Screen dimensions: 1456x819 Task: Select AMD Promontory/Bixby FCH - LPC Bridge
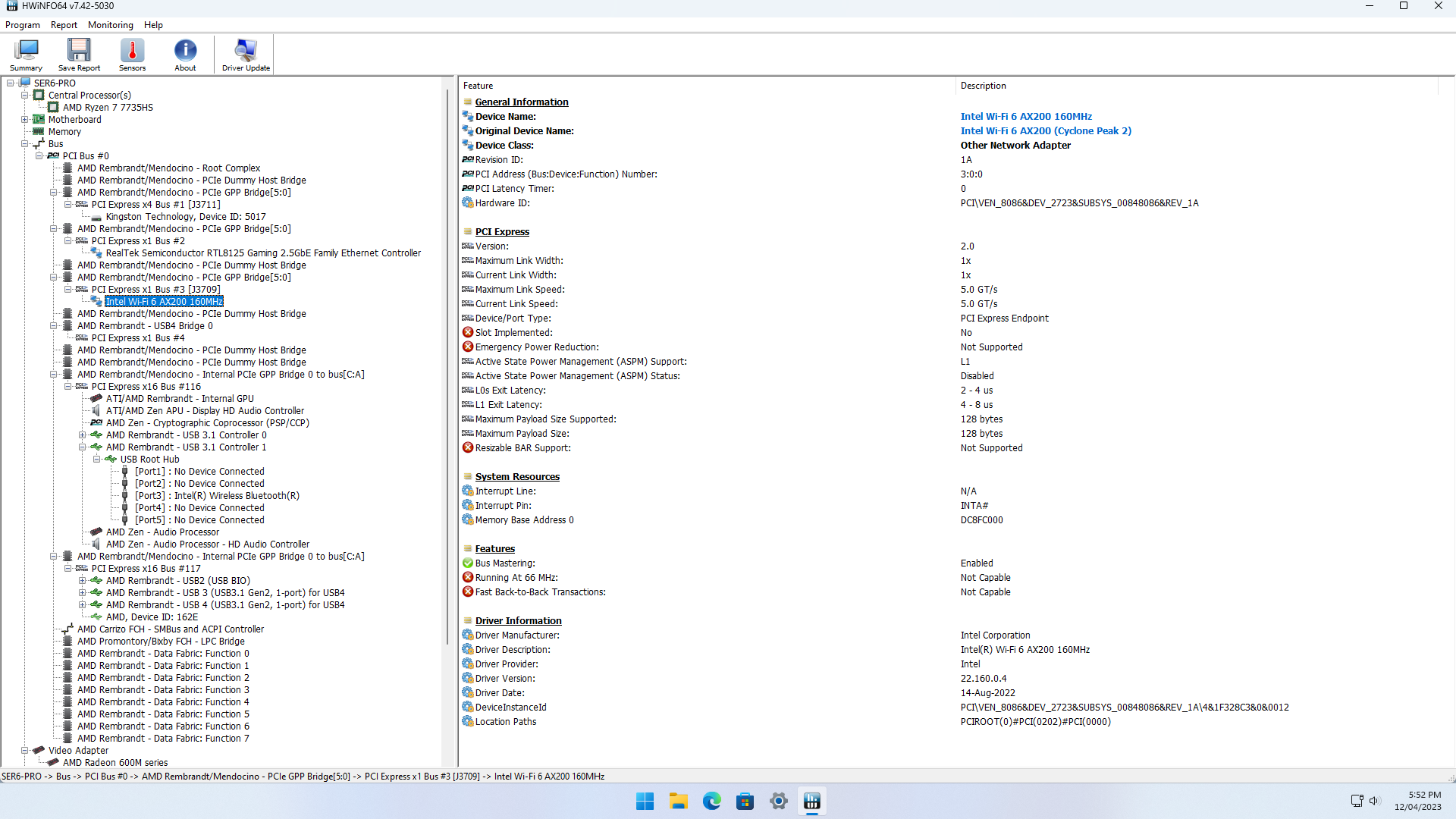(x=161, y=642)
